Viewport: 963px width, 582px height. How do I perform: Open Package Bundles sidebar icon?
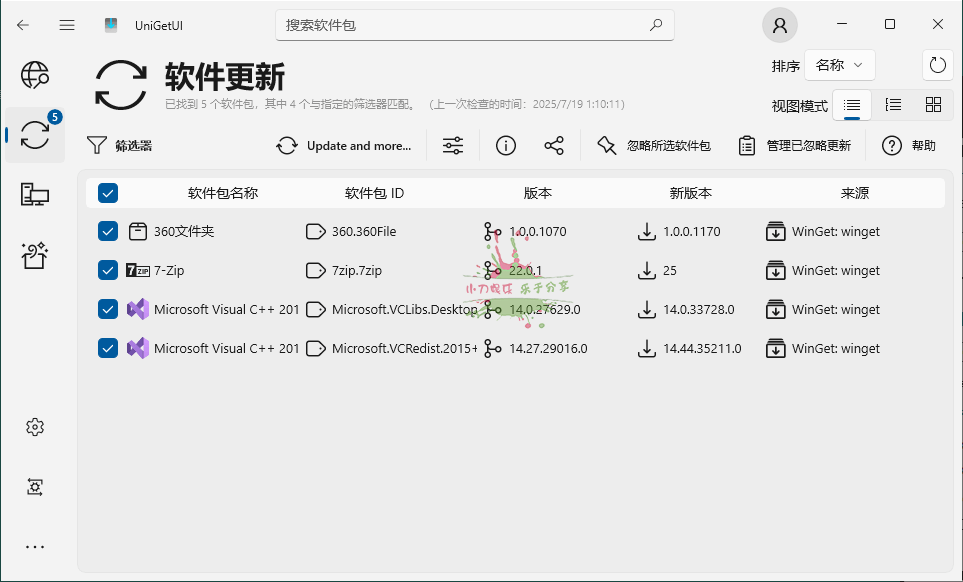pos(35,256)
